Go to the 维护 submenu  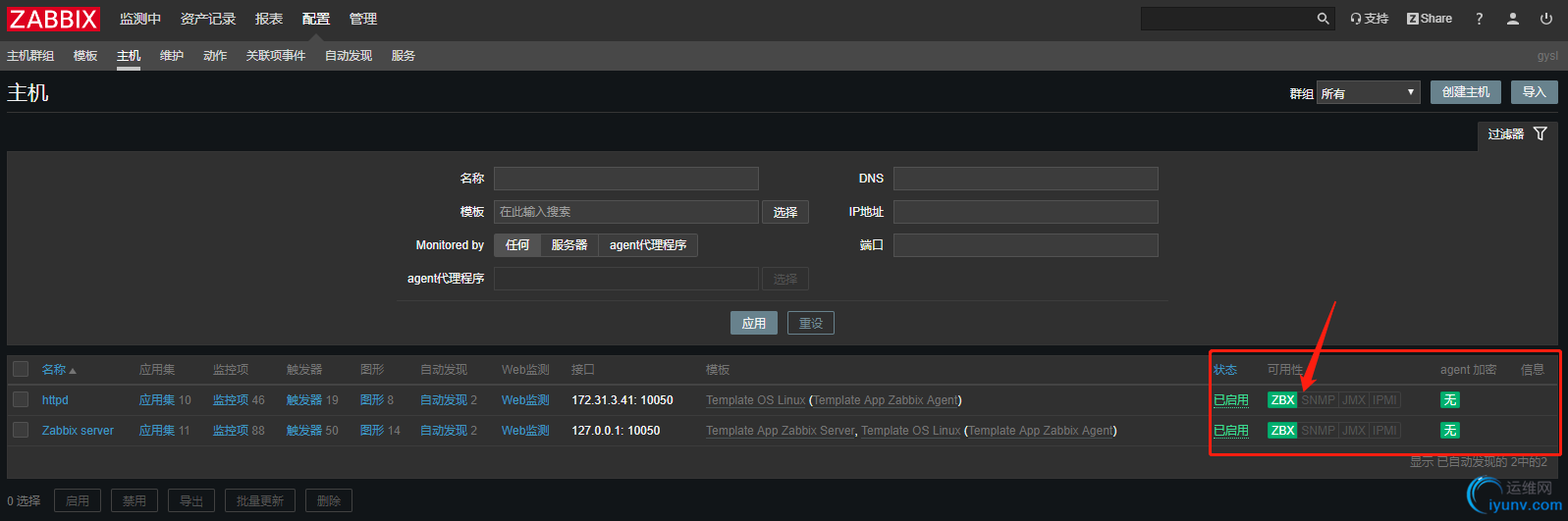tap(172, 56)
